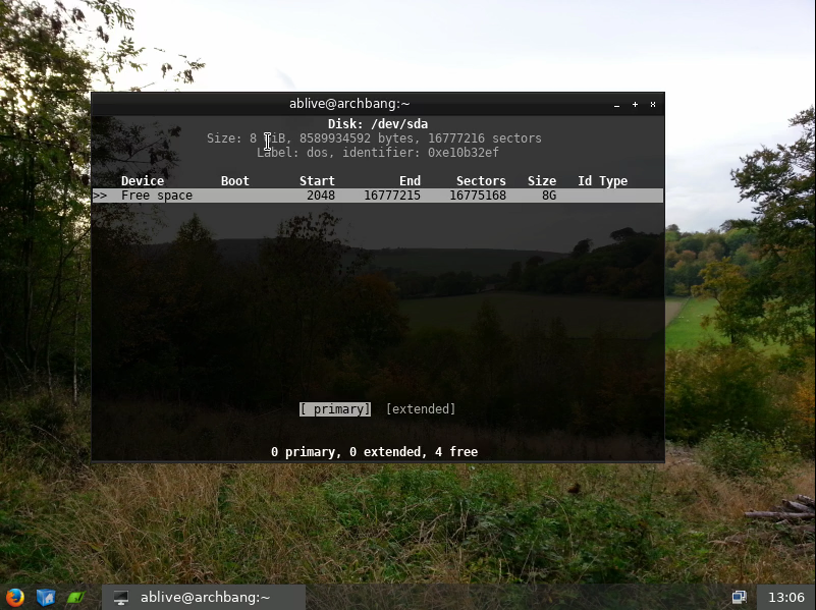Image resolution: width=816 pixels, height=610 pixels.
Task: Close the ablive@archbang terminal window
Action: (653, 104)
